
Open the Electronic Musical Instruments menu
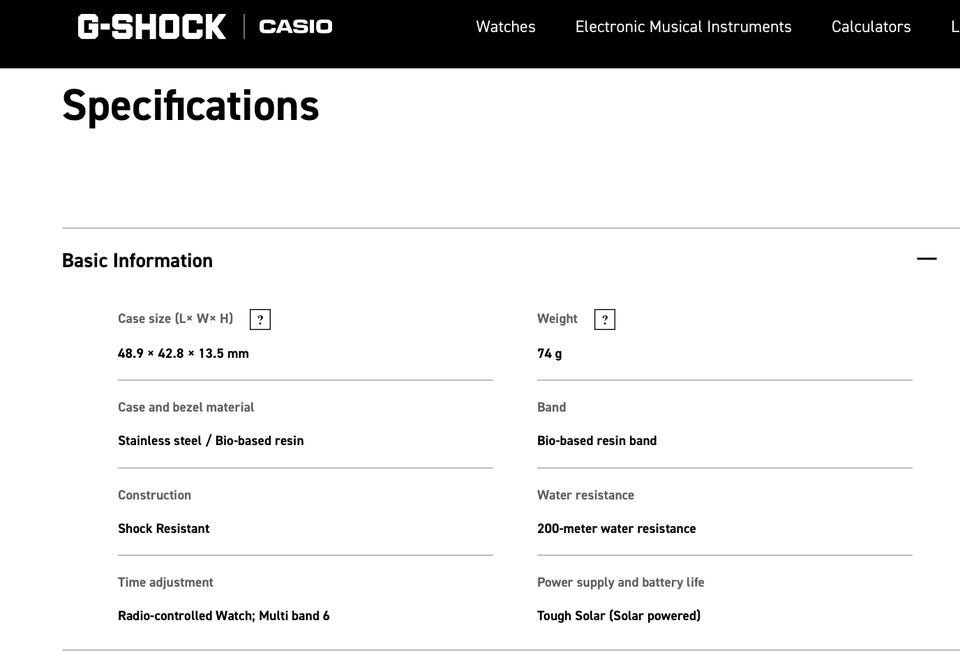683,27
